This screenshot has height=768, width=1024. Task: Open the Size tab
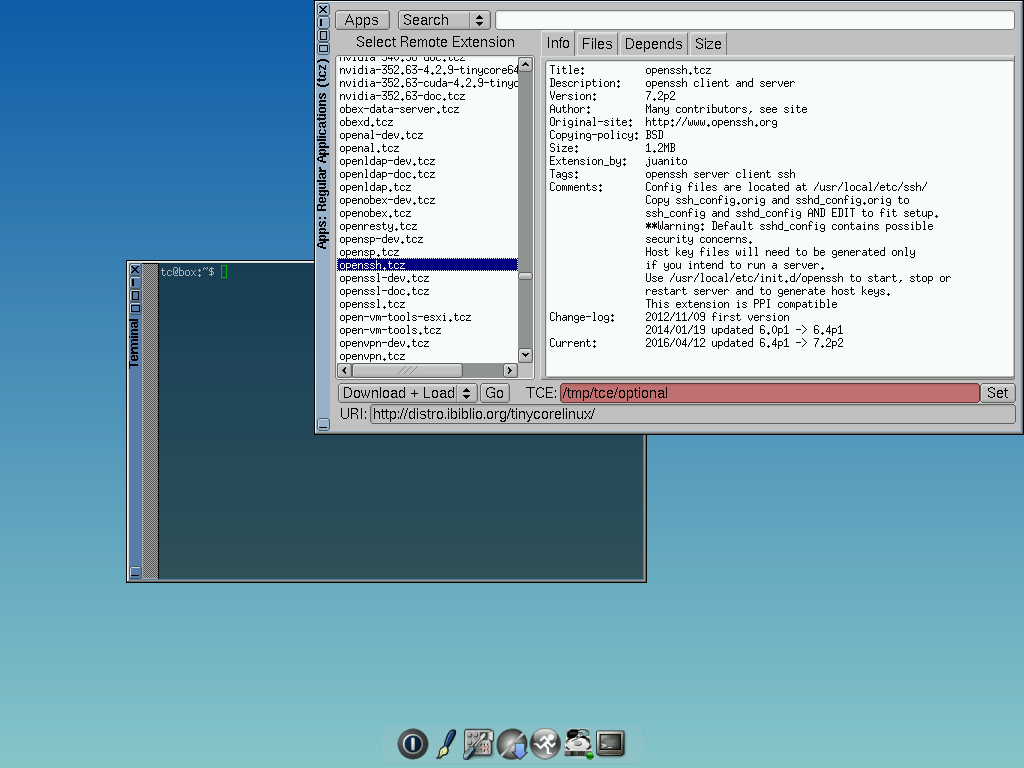click(x=707, y=43)
